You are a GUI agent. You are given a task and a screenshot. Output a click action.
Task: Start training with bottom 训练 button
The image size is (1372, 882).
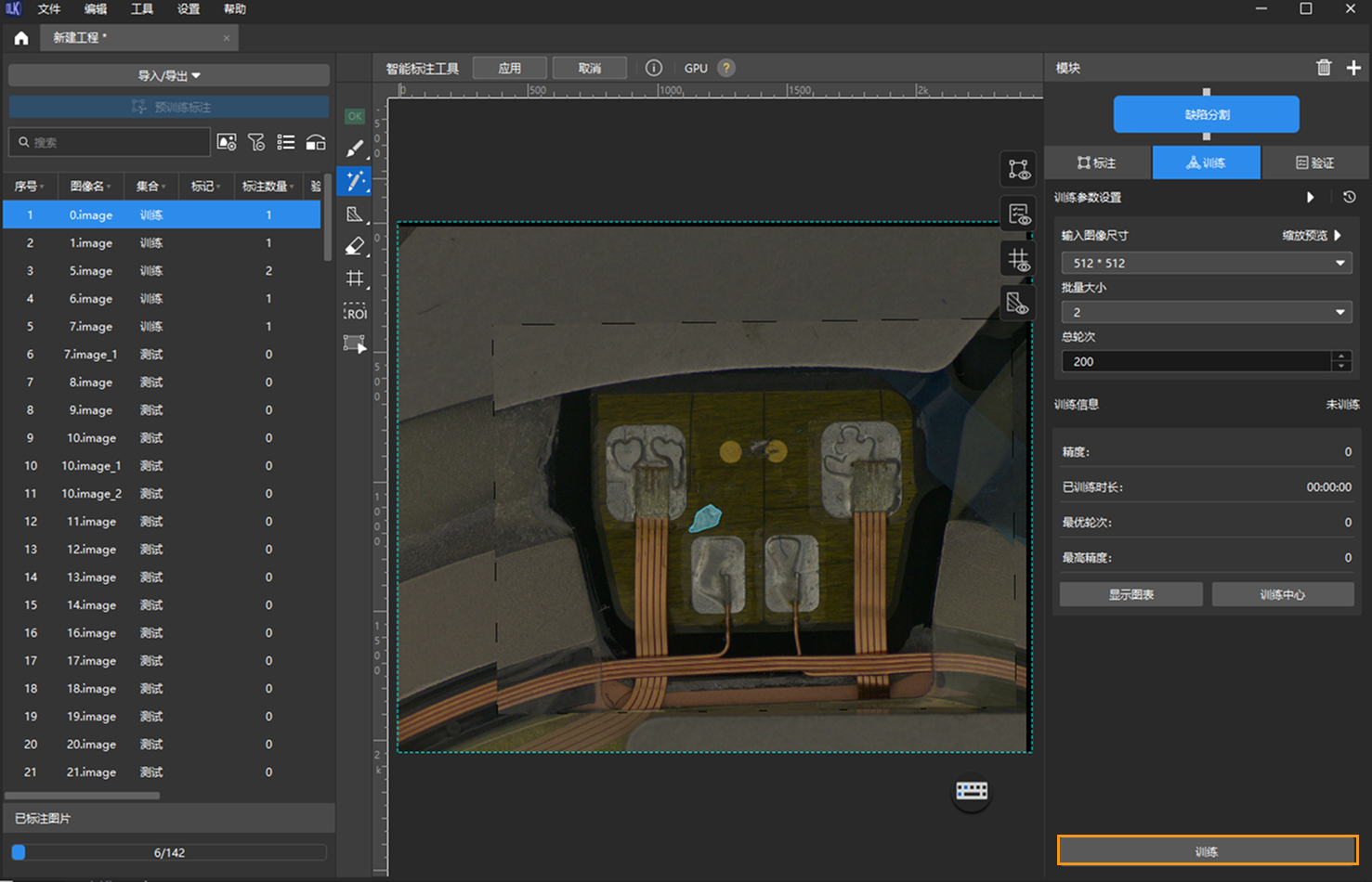point(1208,850)
